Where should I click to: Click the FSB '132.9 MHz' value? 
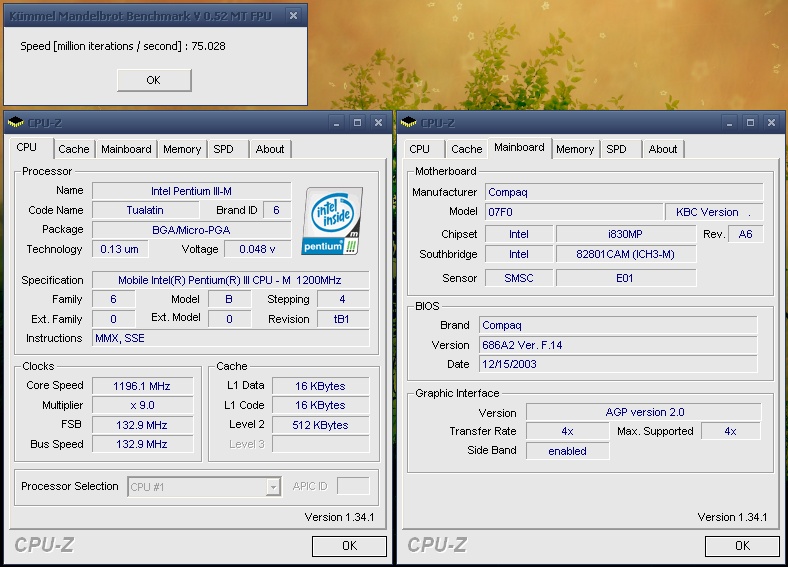pos(142,425)
